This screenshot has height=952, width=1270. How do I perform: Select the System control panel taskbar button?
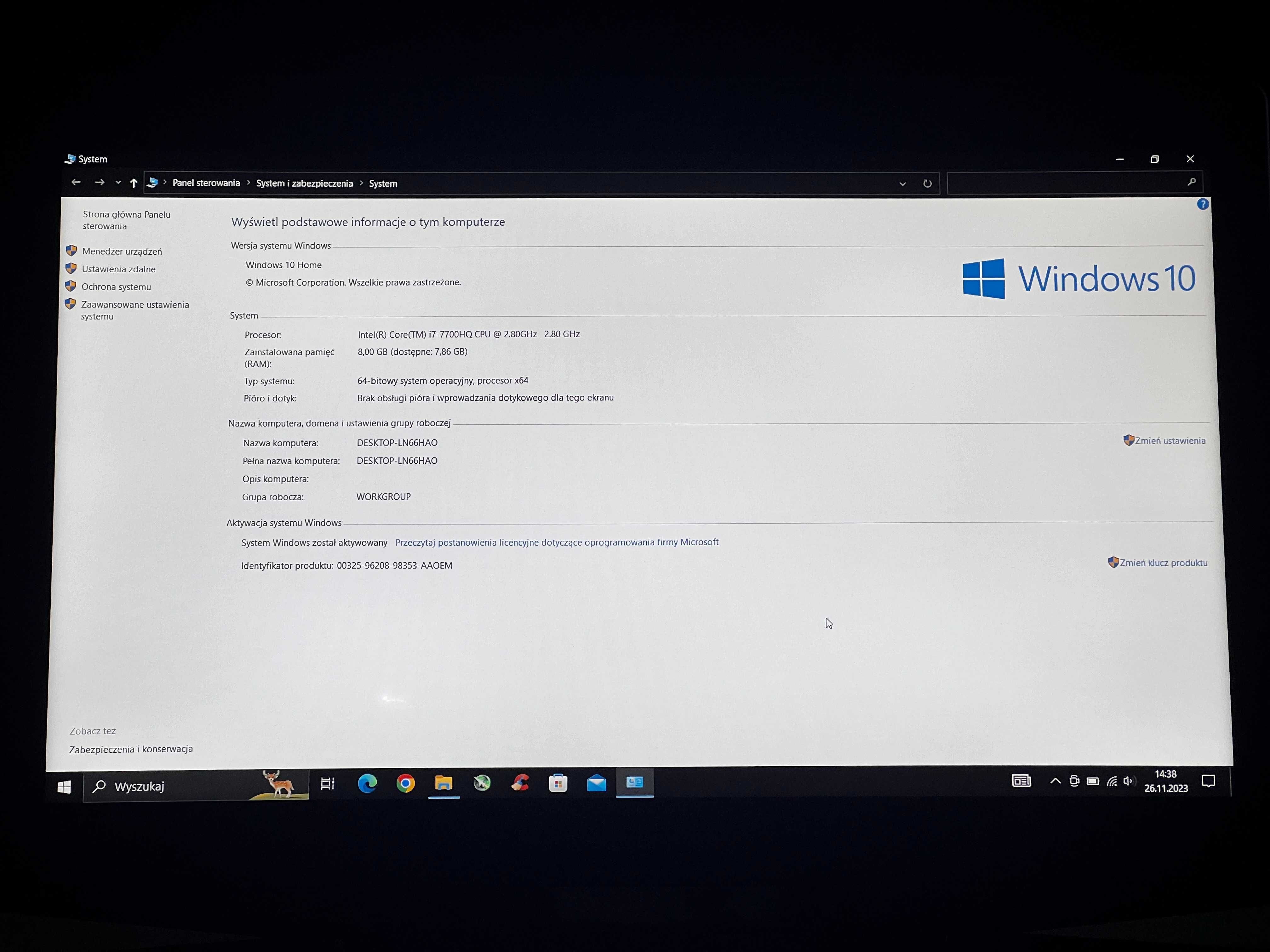click(x=634, y=783)
